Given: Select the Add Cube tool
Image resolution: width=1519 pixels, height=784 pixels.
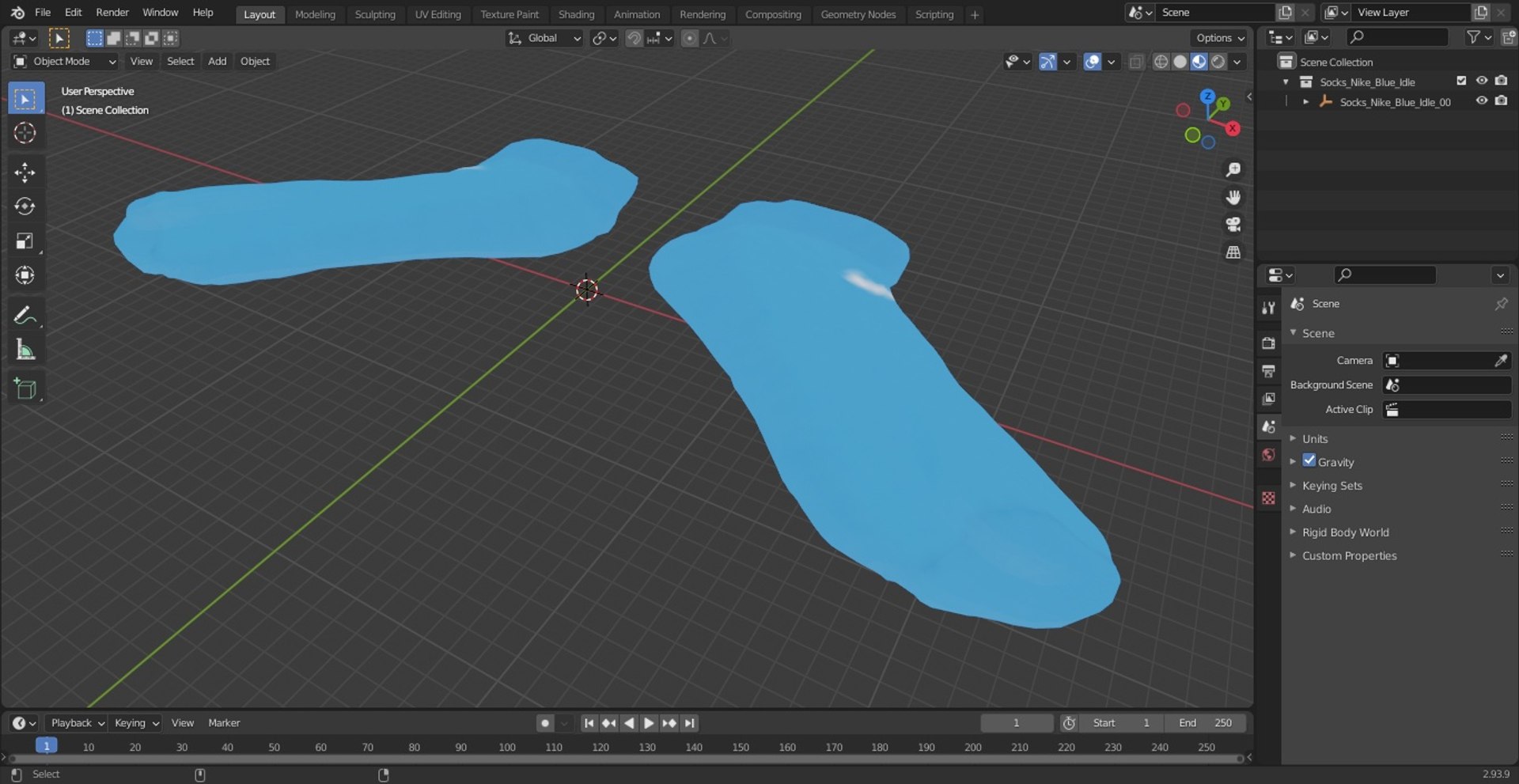Looking at the screenshot, I should (x=25, y=388).
